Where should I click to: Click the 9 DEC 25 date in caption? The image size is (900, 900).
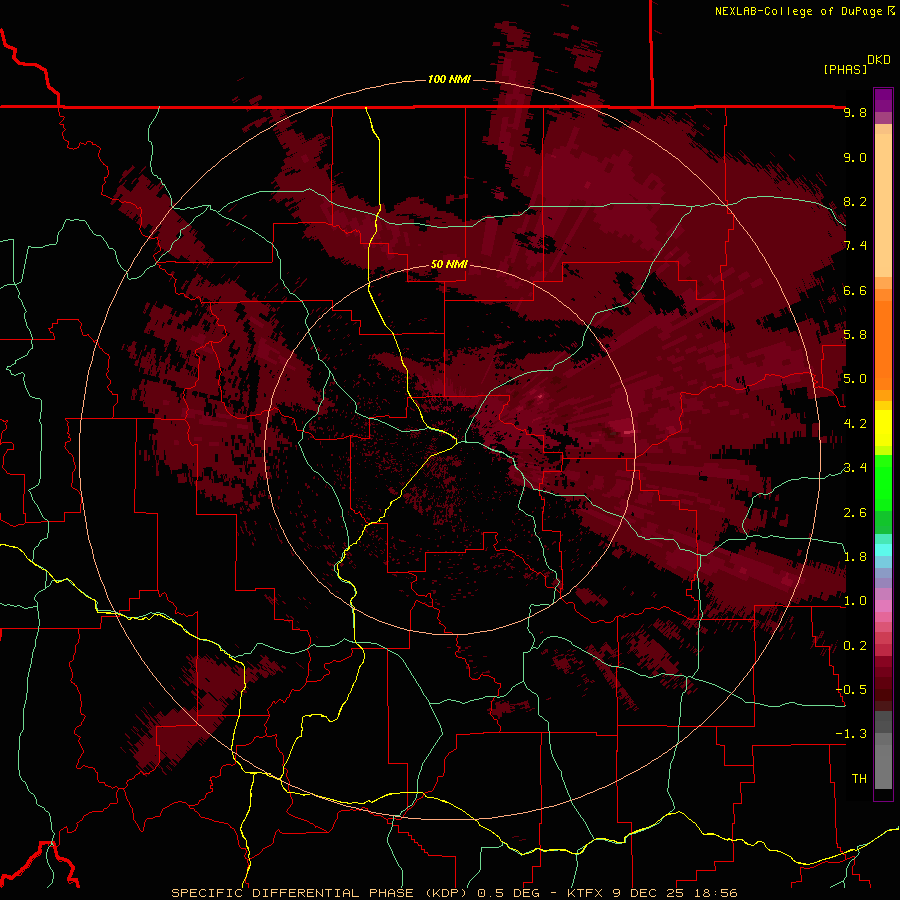click(x=648, y=893)
